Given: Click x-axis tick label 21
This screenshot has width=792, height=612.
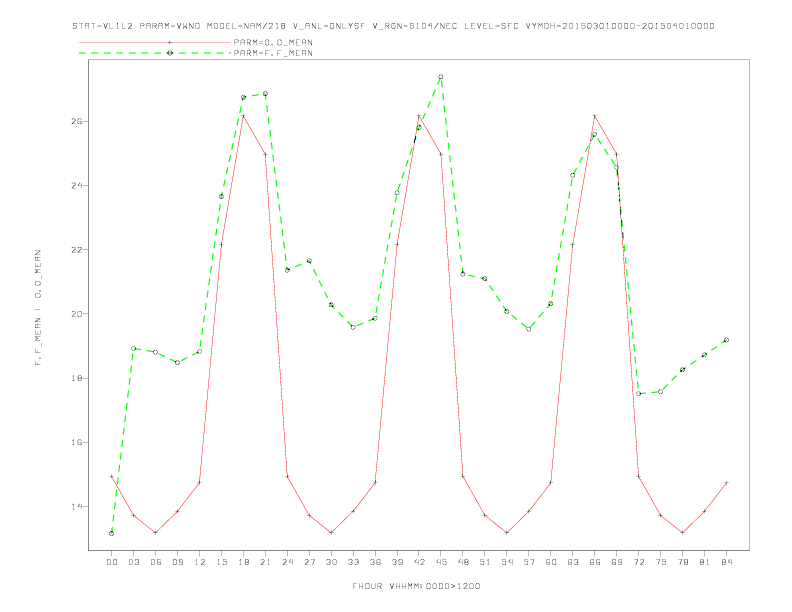Looking at the screenshot, I should tap(265, 562).
